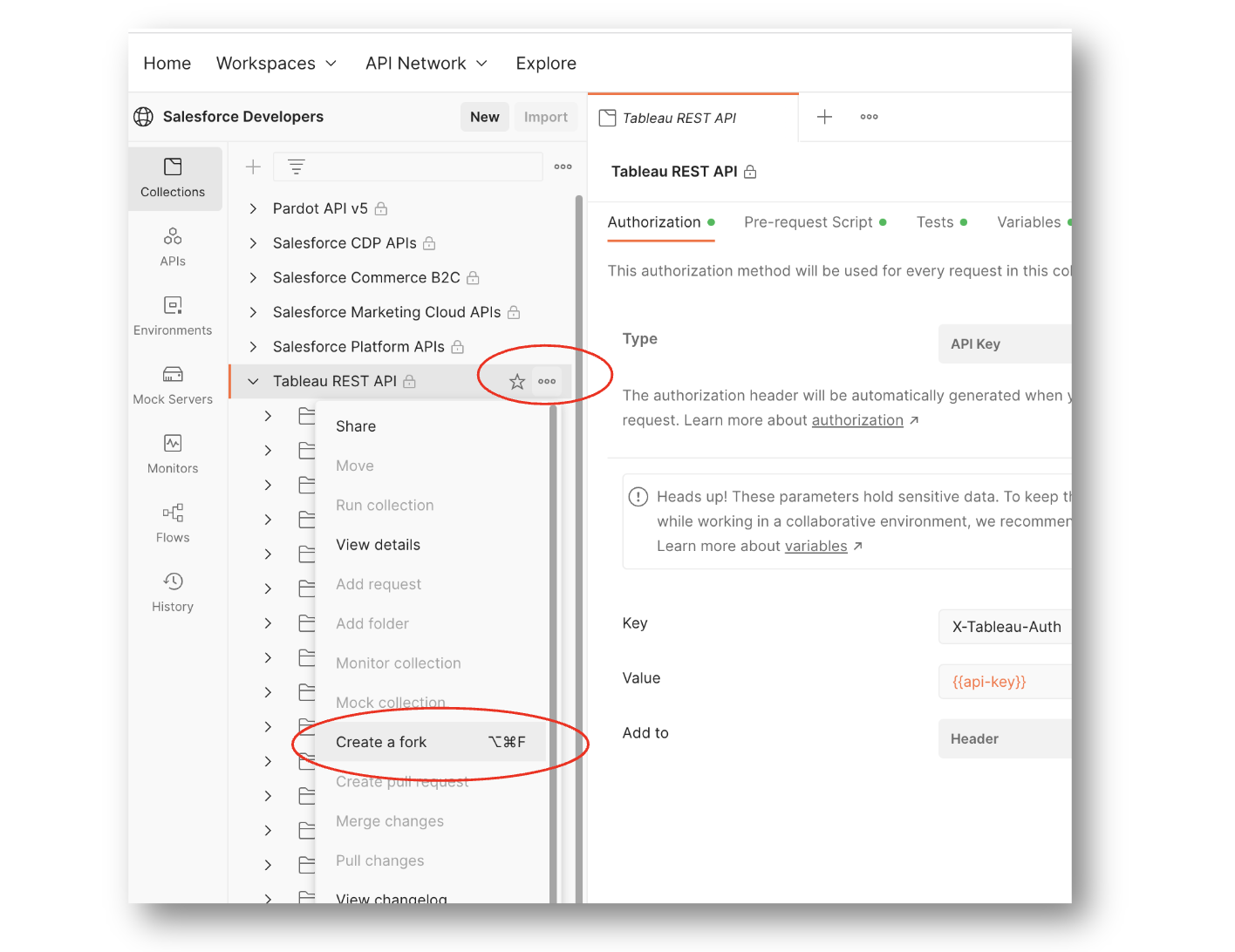
Task: Click the Value field containing {{api-key}}
Action: click(x=1005, y=682)
